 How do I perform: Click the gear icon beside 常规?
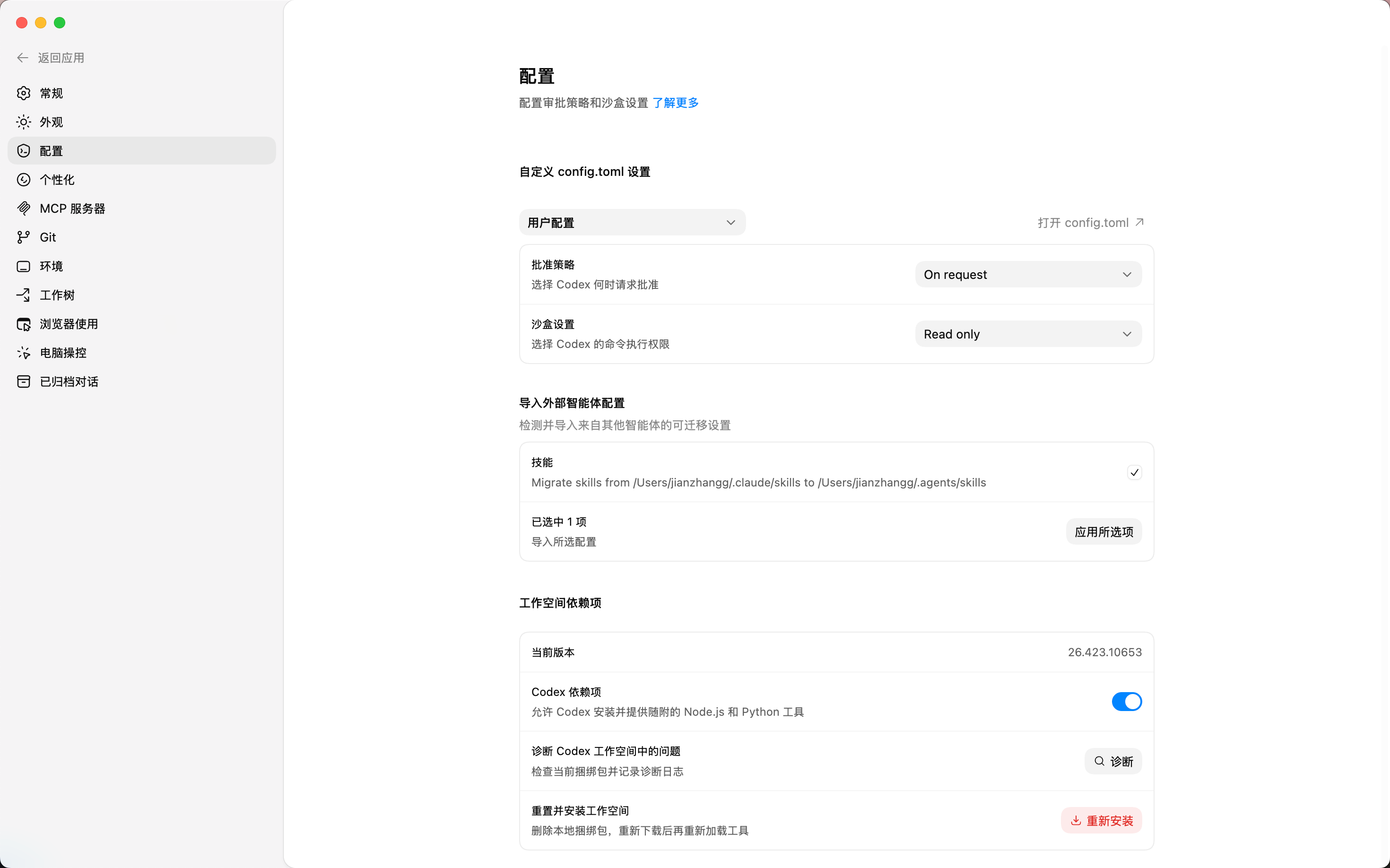pyautogui.click(x=24, y=93)
